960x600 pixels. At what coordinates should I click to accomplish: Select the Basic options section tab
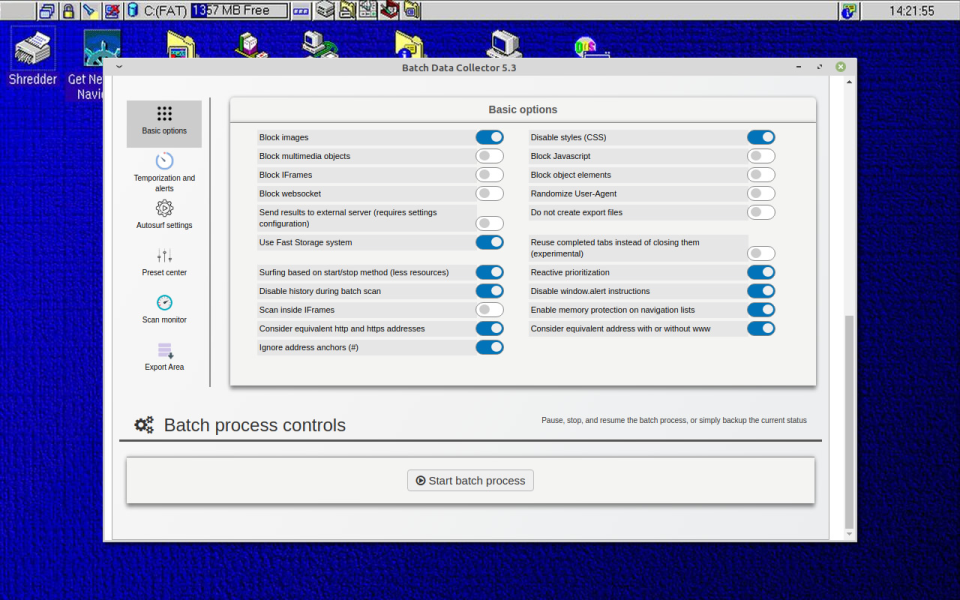163,122
